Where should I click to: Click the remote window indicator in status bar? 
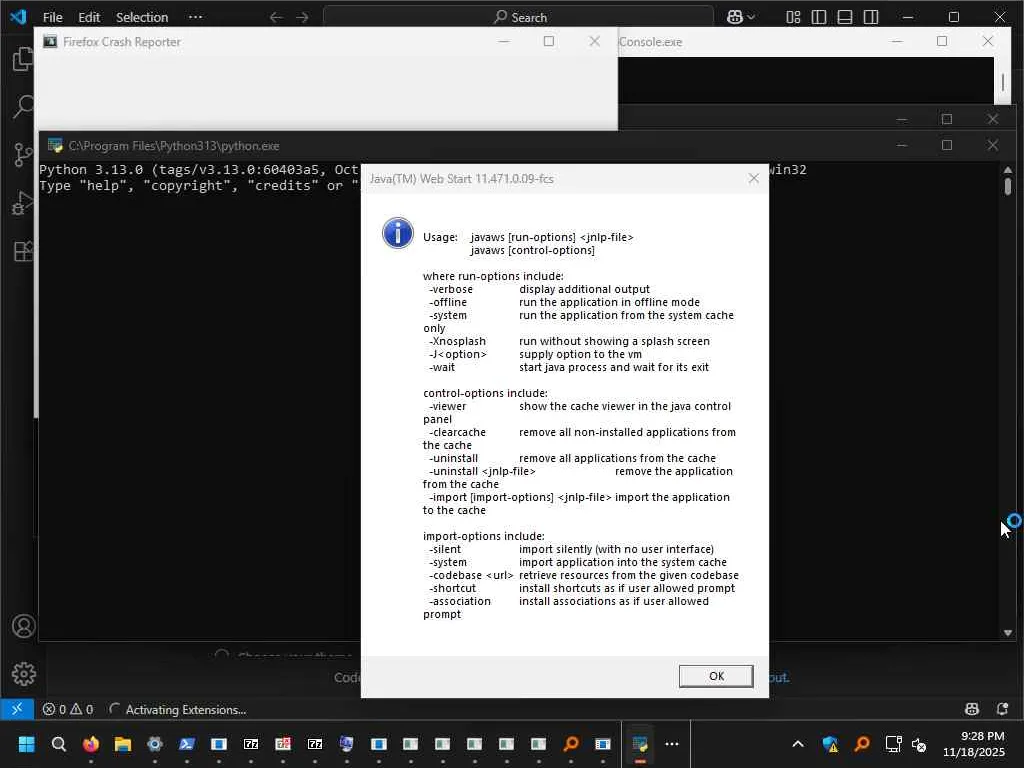click(x=17, y=709)
